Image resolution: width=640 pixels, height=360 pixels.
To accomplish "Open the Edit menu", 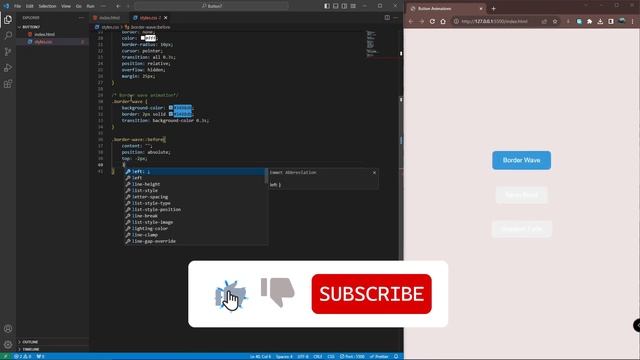I will coord(30,6).
